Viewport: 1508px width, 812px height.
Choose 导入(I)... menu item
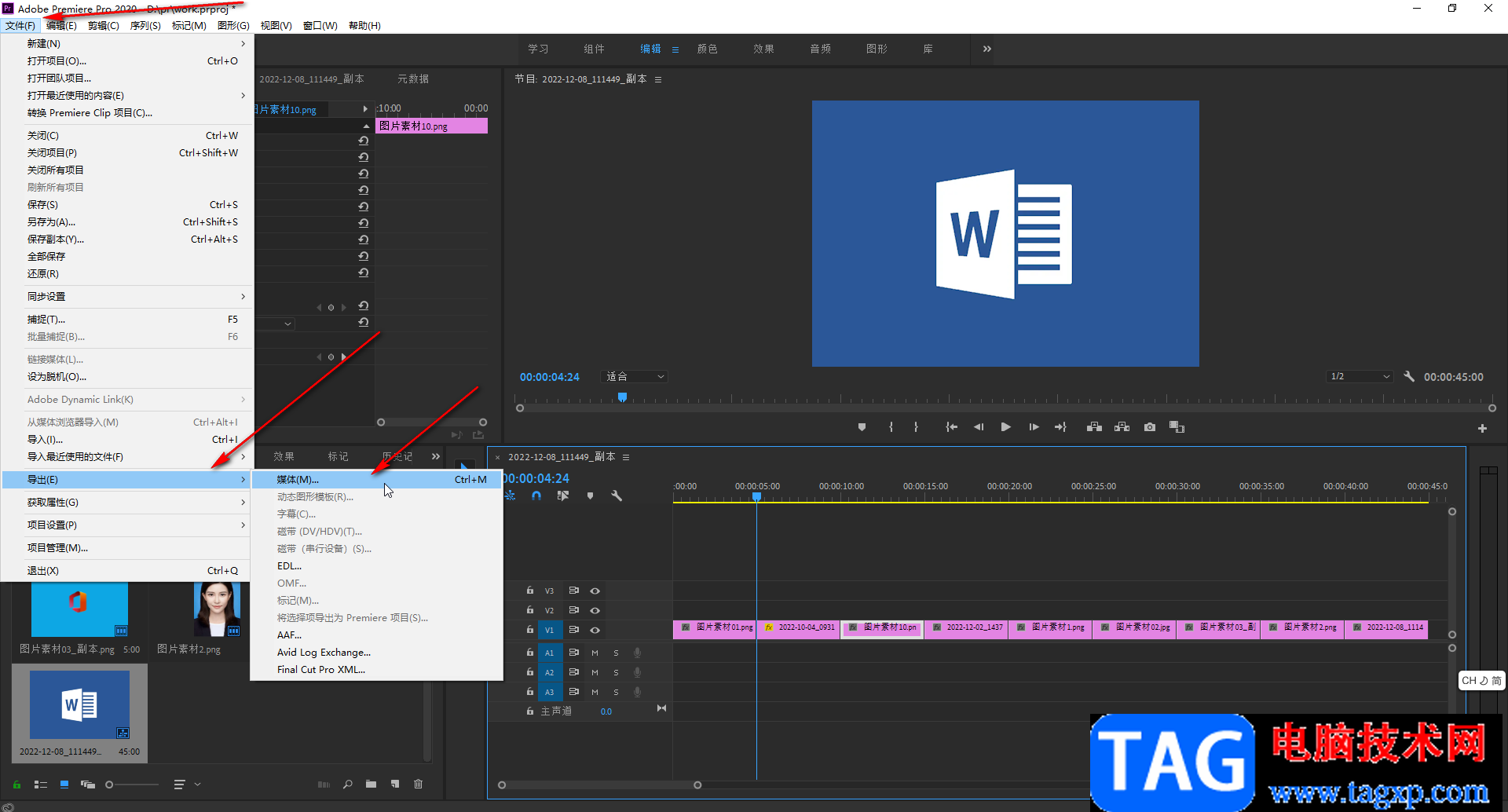[x=127, y=439]
